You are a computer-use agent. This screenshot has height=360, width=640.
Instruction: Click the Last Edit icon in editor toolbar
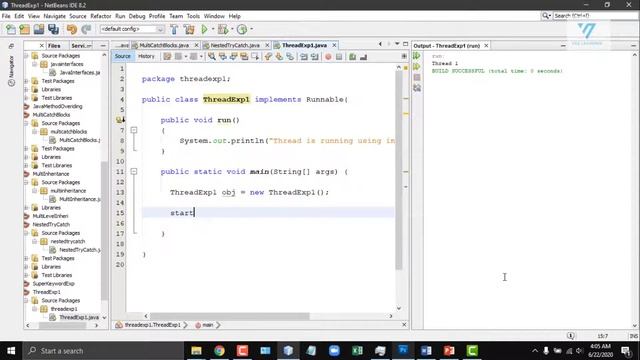click(x=167, y=57)
